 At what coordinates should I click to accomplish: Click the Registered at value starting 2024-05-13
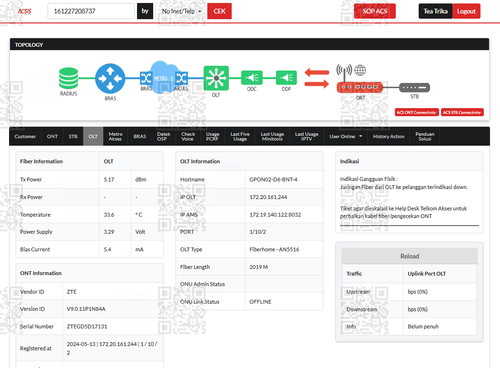112,348
